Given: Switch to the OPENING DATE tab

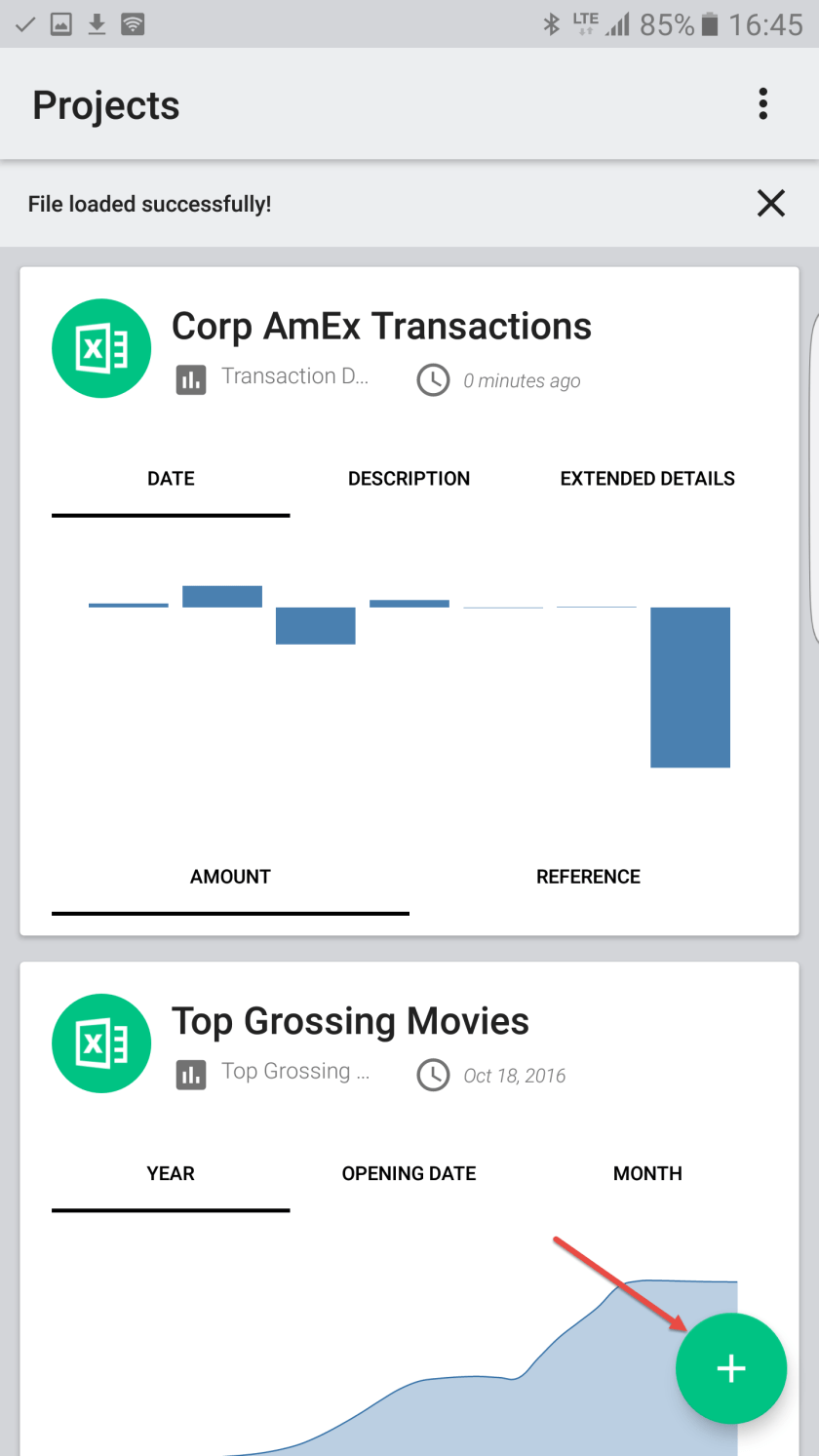Looking at the screenshot, I should 409,1173.
